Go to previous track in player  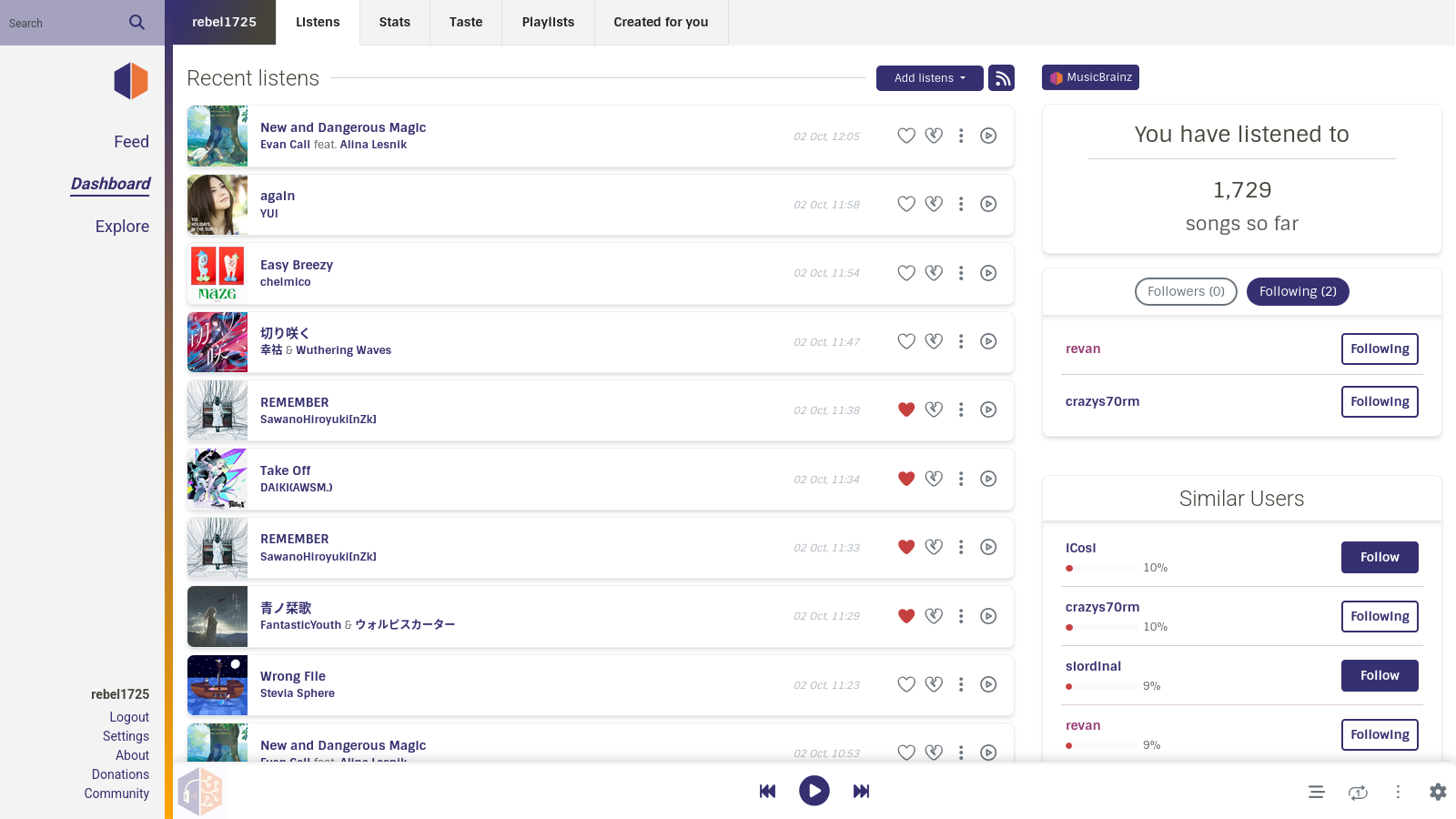[x=767, y=791]
